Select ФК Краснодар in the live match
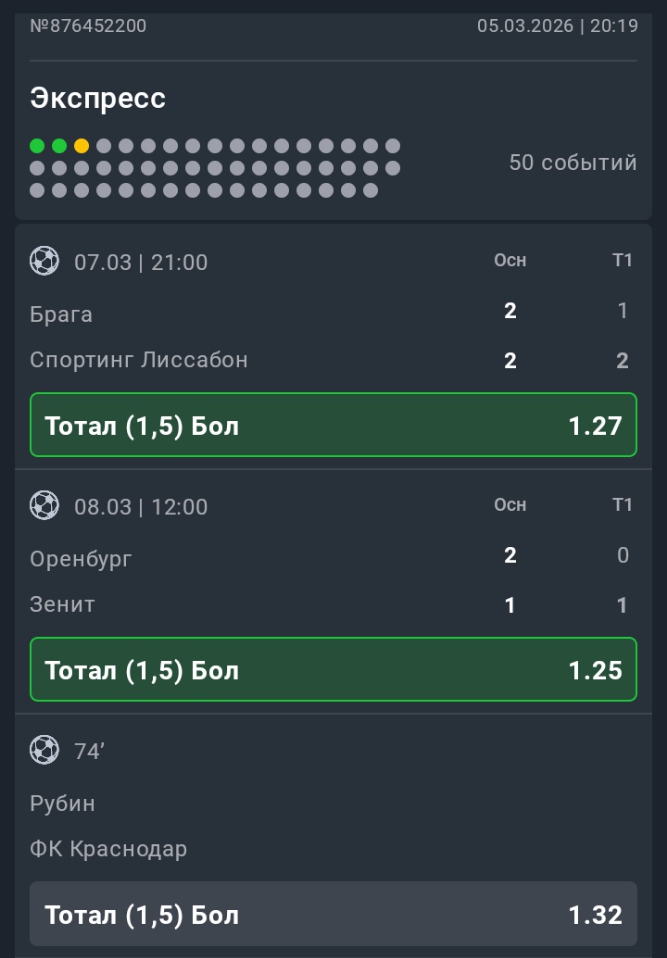 [x=109, y=849]
